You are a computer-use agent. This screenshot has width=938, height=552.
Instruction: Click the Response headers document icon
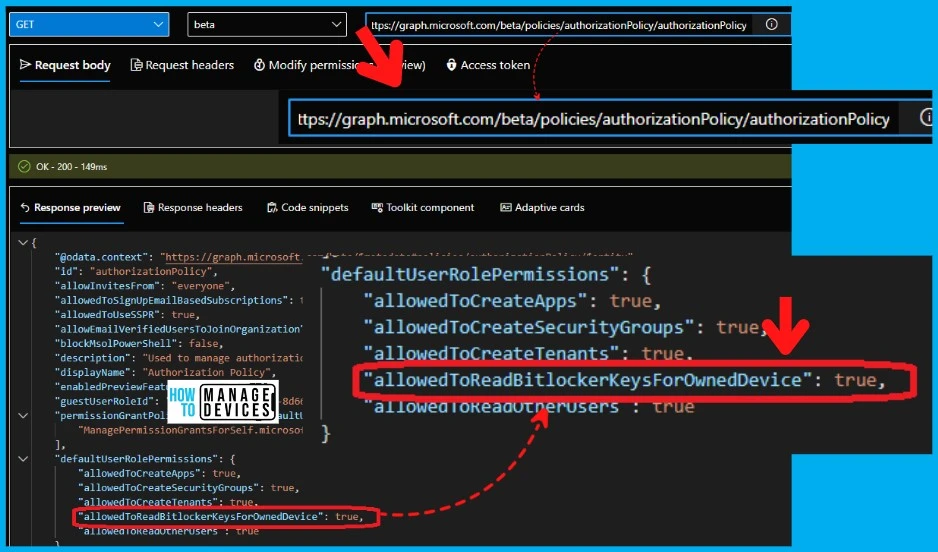click(148, 208)
